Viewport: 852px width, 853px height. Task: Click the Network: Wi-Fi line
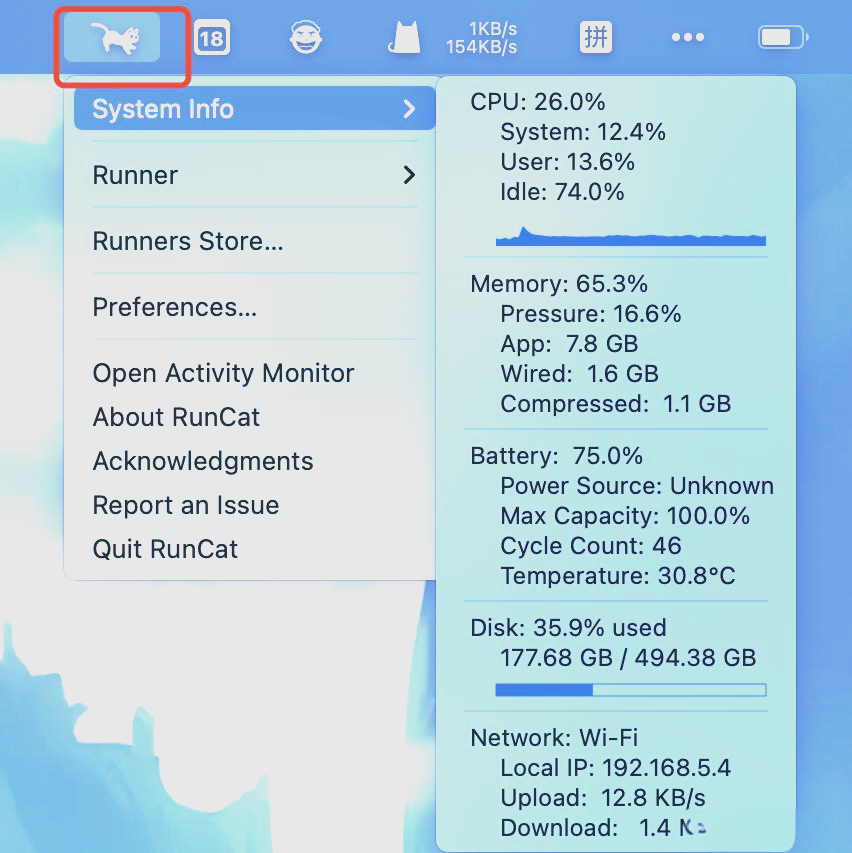554,738
